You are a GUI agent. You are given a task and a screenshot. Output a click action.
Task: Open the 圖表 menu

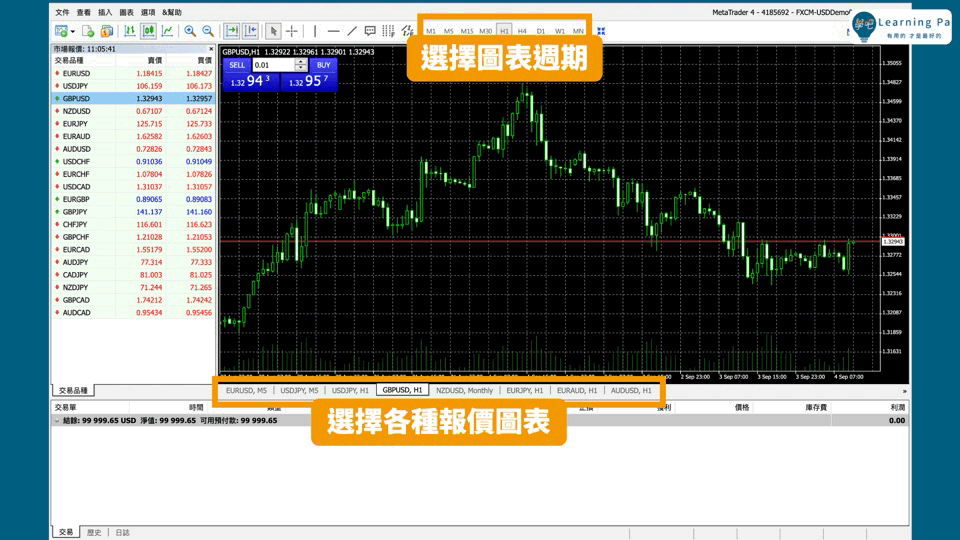pyautogui.click(x=126, y=12)
